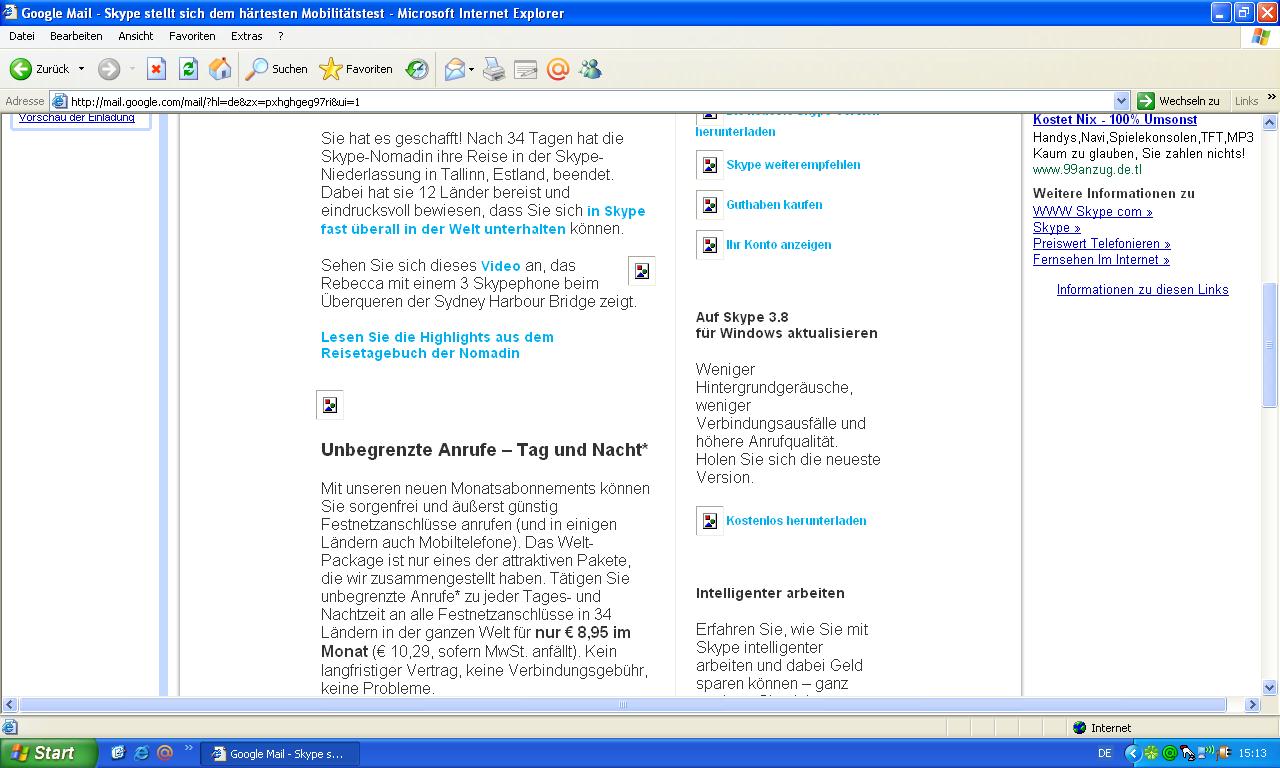
Task: Click the vertical scrollbar up arrow
Action: [x=1270, y=120]
